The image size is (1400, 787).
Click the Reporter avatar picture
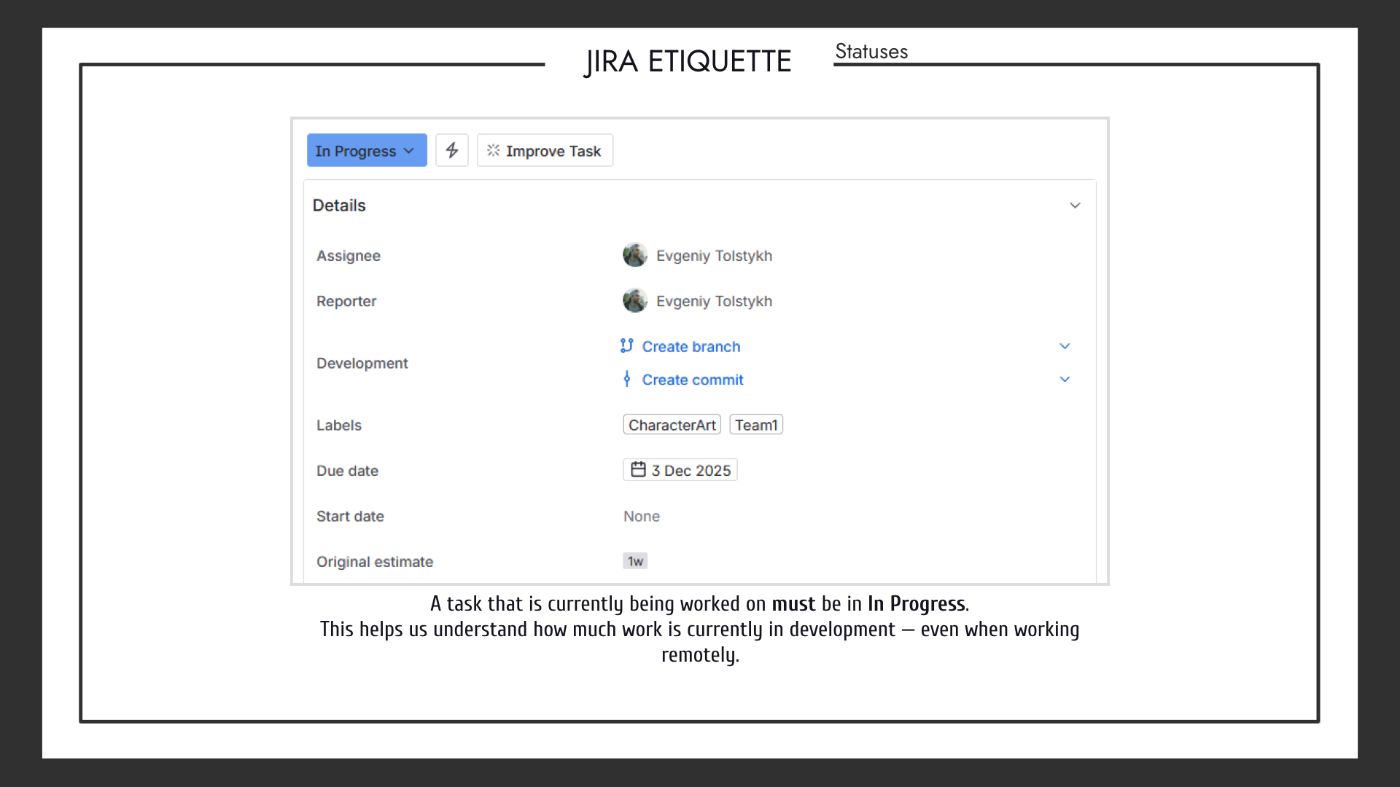click(x=635, y=301)
